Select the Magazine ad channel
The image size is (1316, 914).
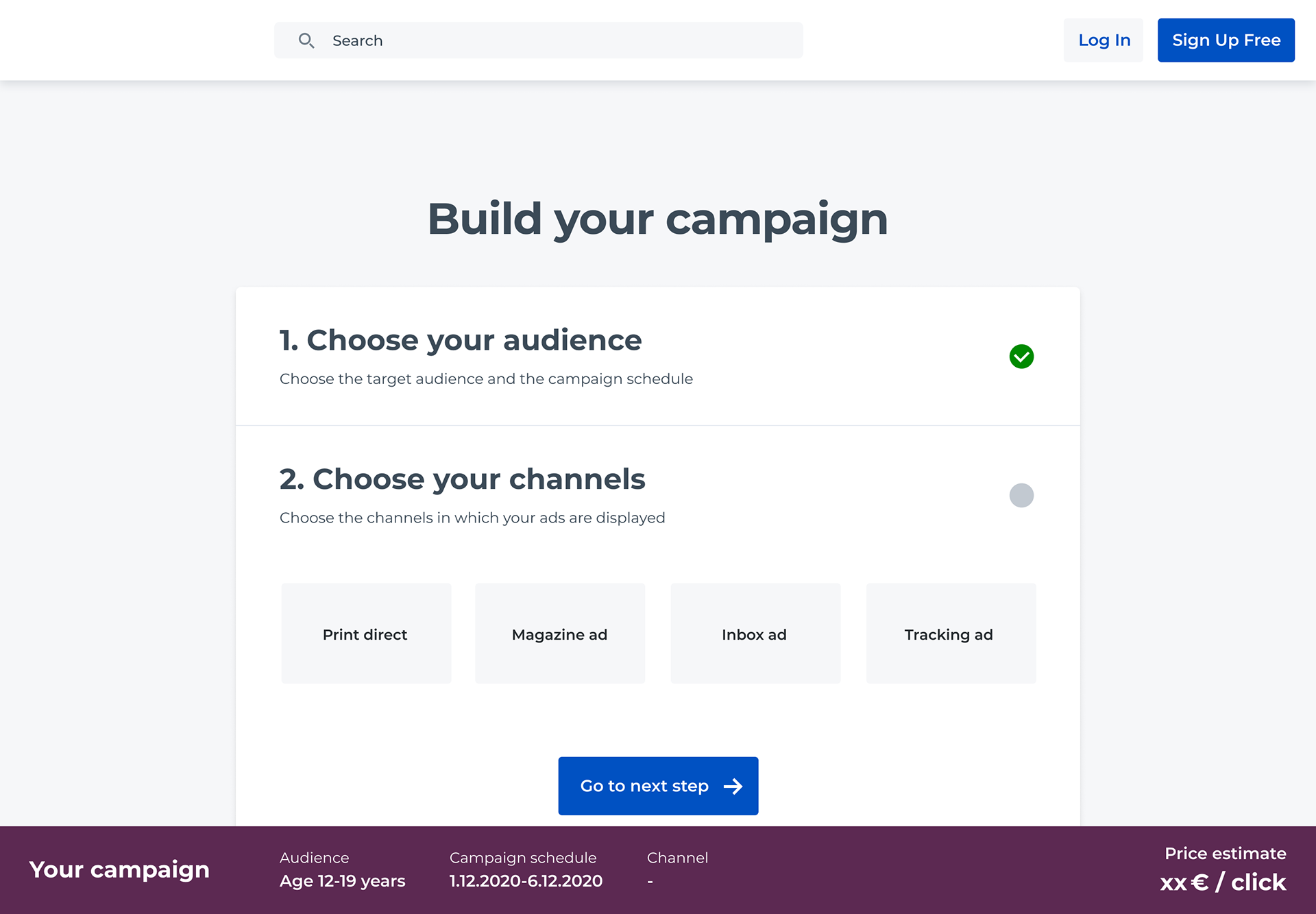[560, 634]
